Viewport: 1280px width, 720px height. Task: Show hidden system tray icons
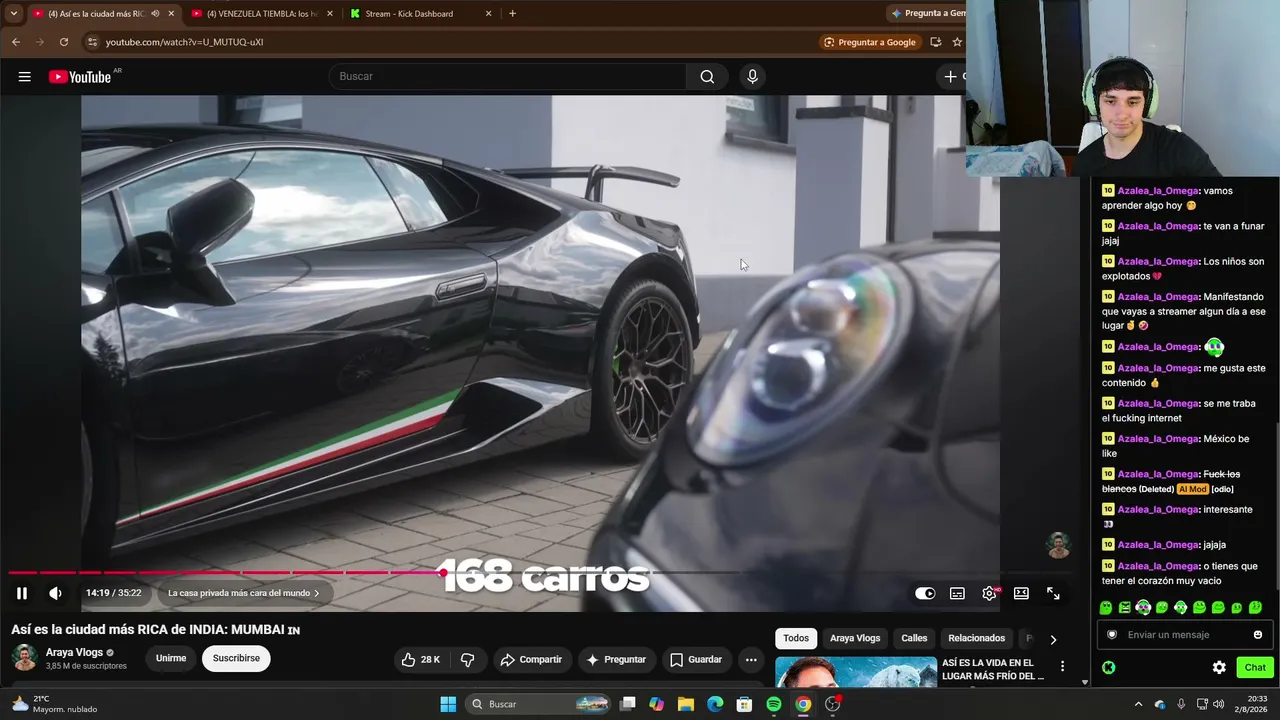pyautogui.click(x=1138, y=704)
